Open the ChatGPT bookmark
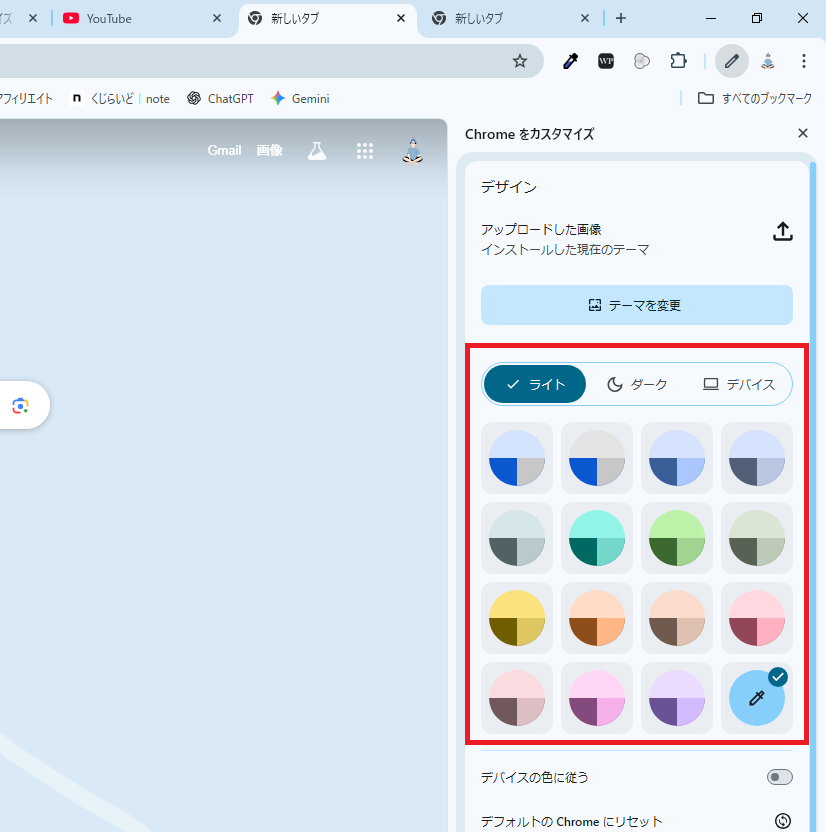The width and height of the screenshot is (826, 832). pyautogui.click(x=220, y=98)
